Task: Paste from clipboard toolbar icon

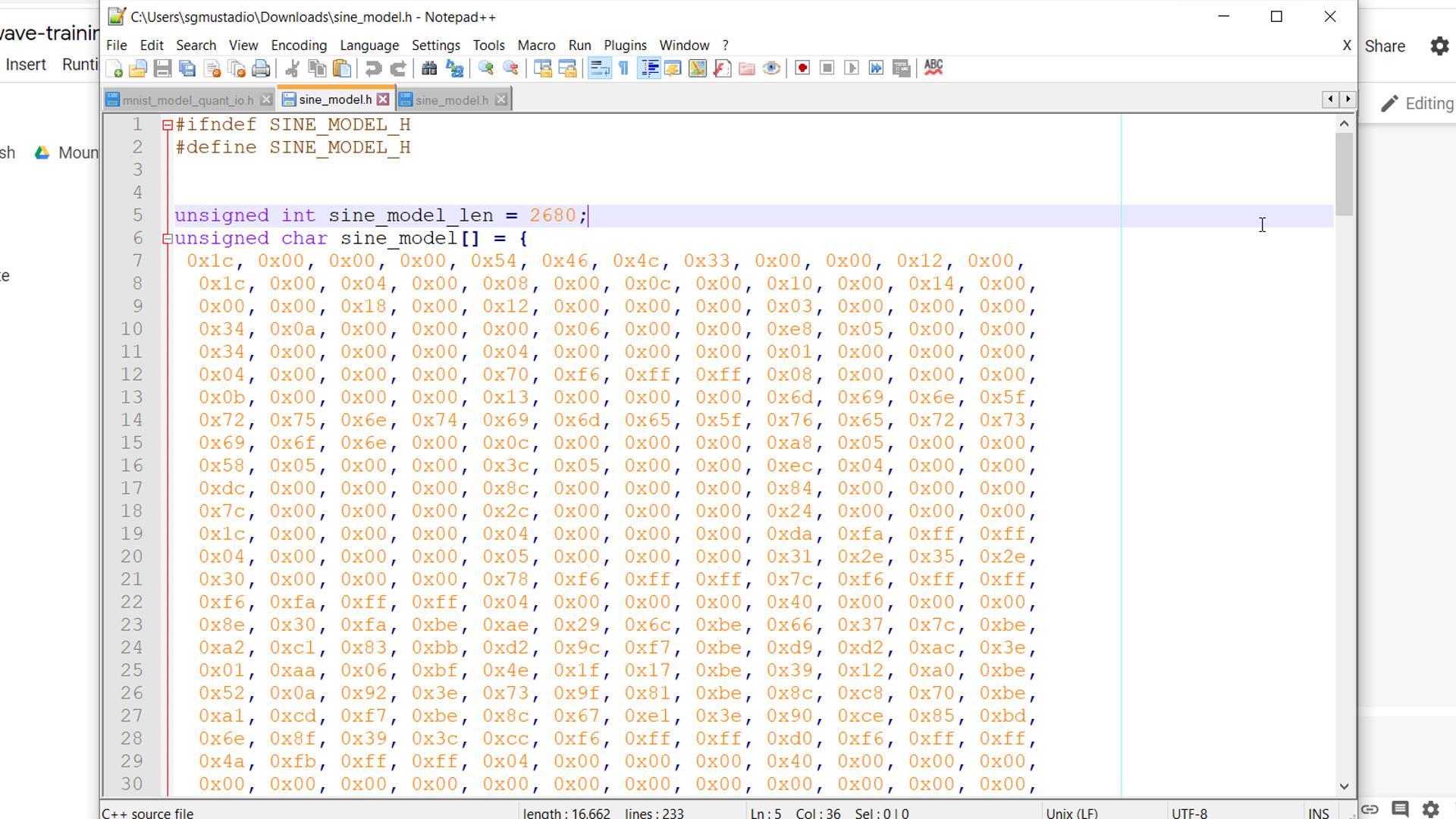Action: coord(342,69)
